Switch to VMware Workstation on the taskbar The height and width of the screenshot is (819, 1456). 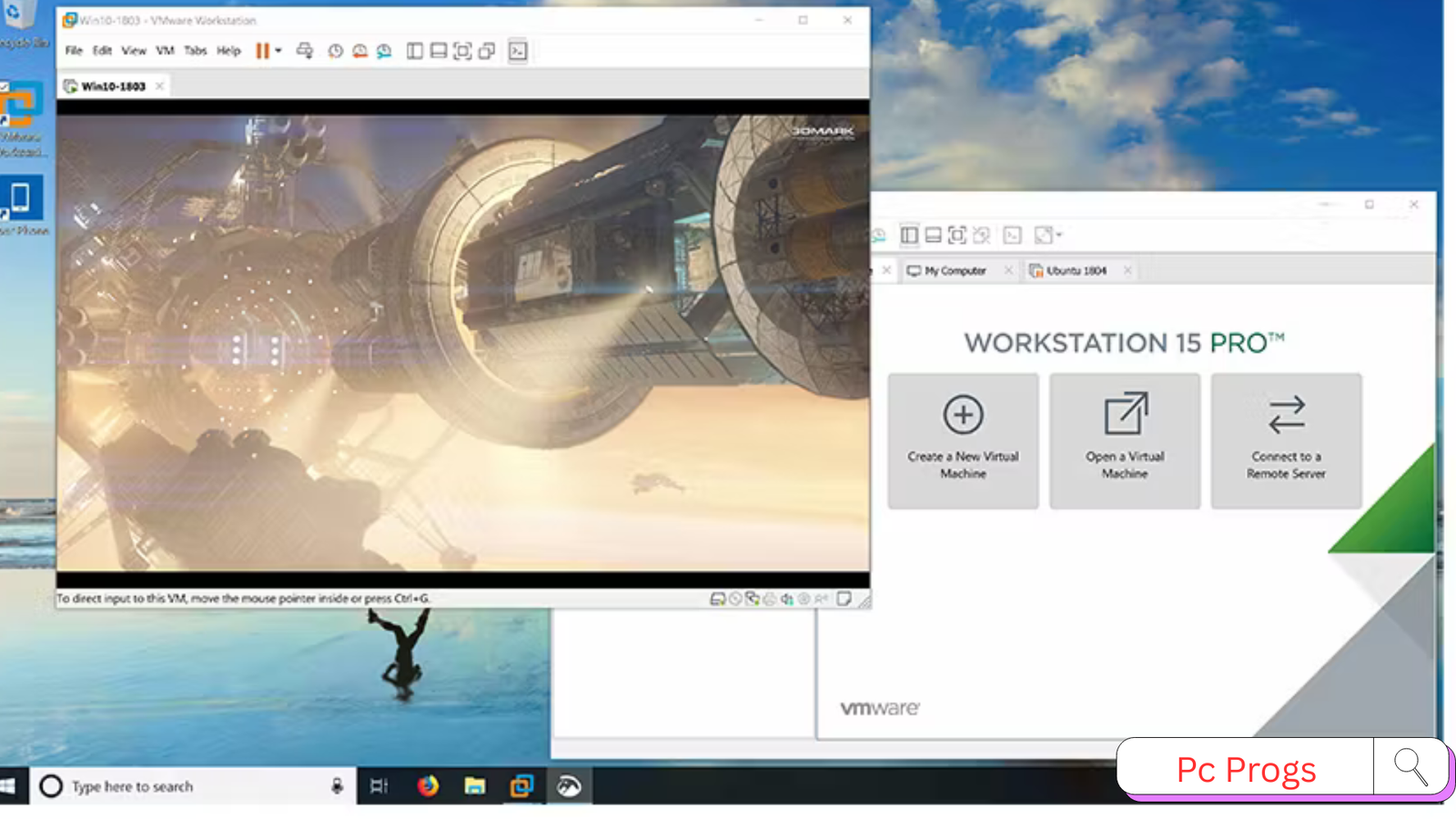[521, 786]
